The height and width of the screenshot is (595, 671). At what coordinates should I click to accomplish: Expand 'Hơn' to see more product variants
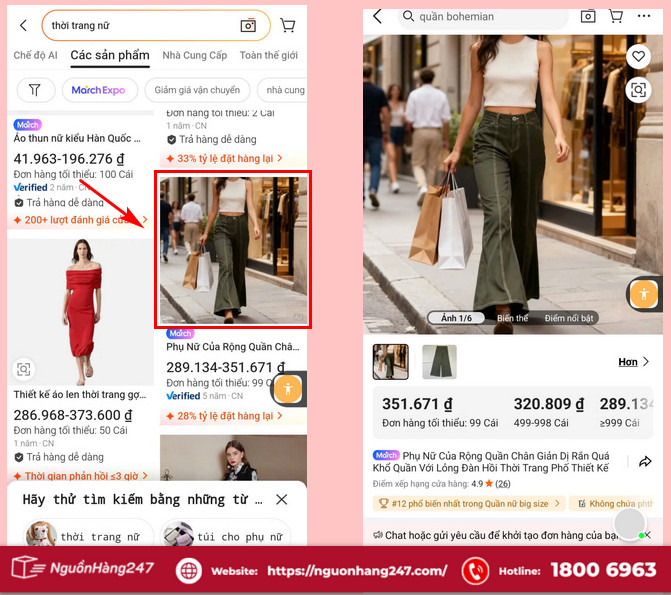pos(633,362)
